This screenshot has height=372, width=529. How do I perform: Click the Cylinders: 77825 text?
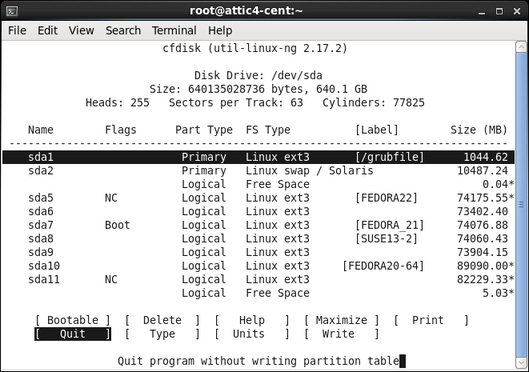(x=373, y=103)
